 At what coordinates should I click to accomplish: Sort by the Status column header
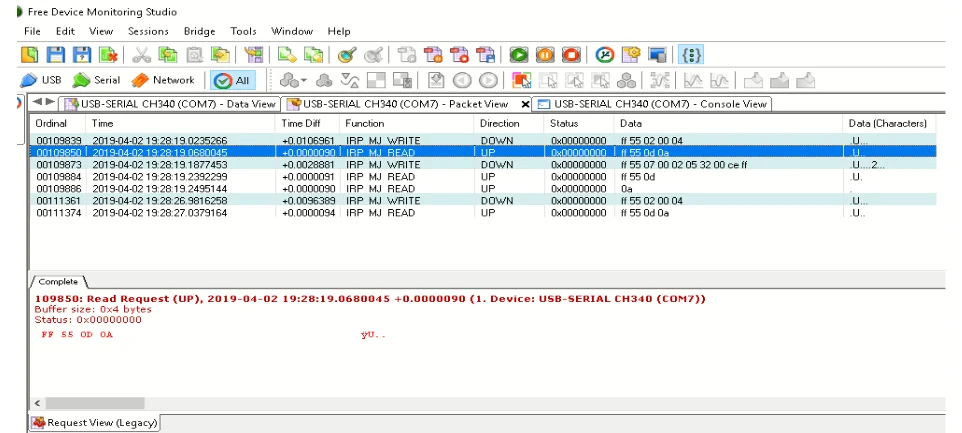579,123
